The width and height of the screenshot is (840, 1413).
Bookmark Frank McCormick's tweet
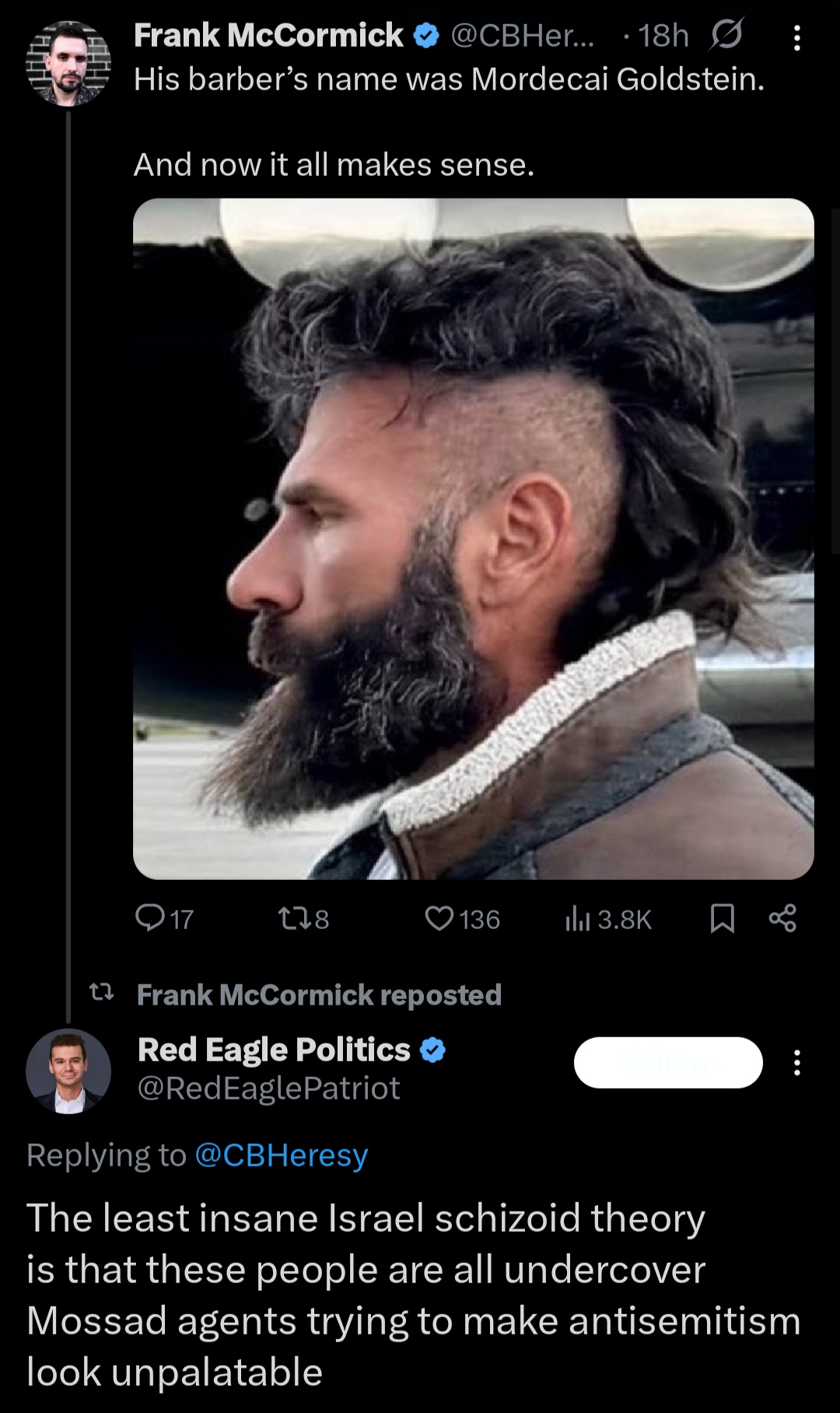tap(723, 919)
